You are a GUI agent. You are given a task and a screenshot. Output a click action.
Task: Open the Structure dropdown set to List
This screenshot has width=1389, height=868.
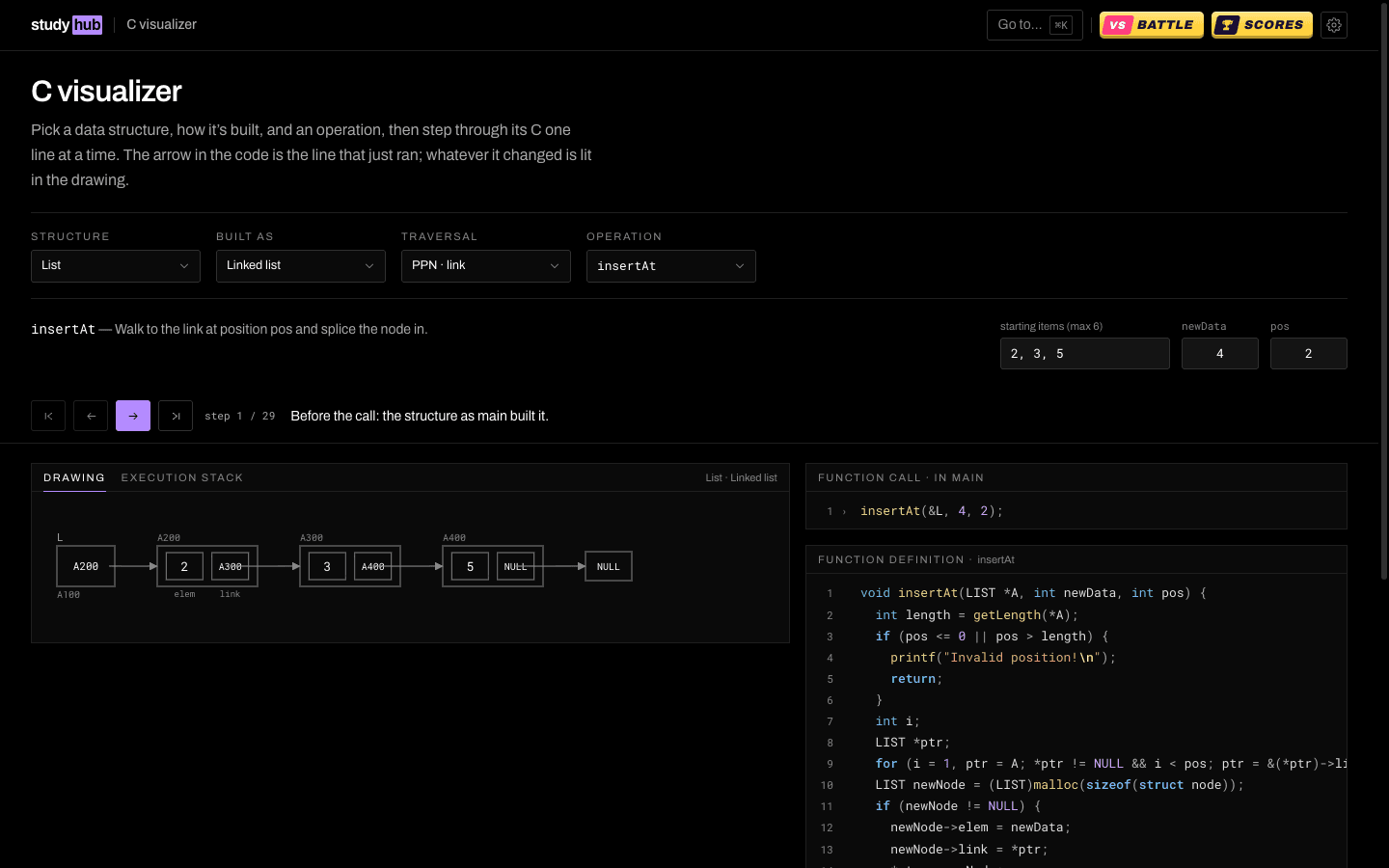point(116,266)
